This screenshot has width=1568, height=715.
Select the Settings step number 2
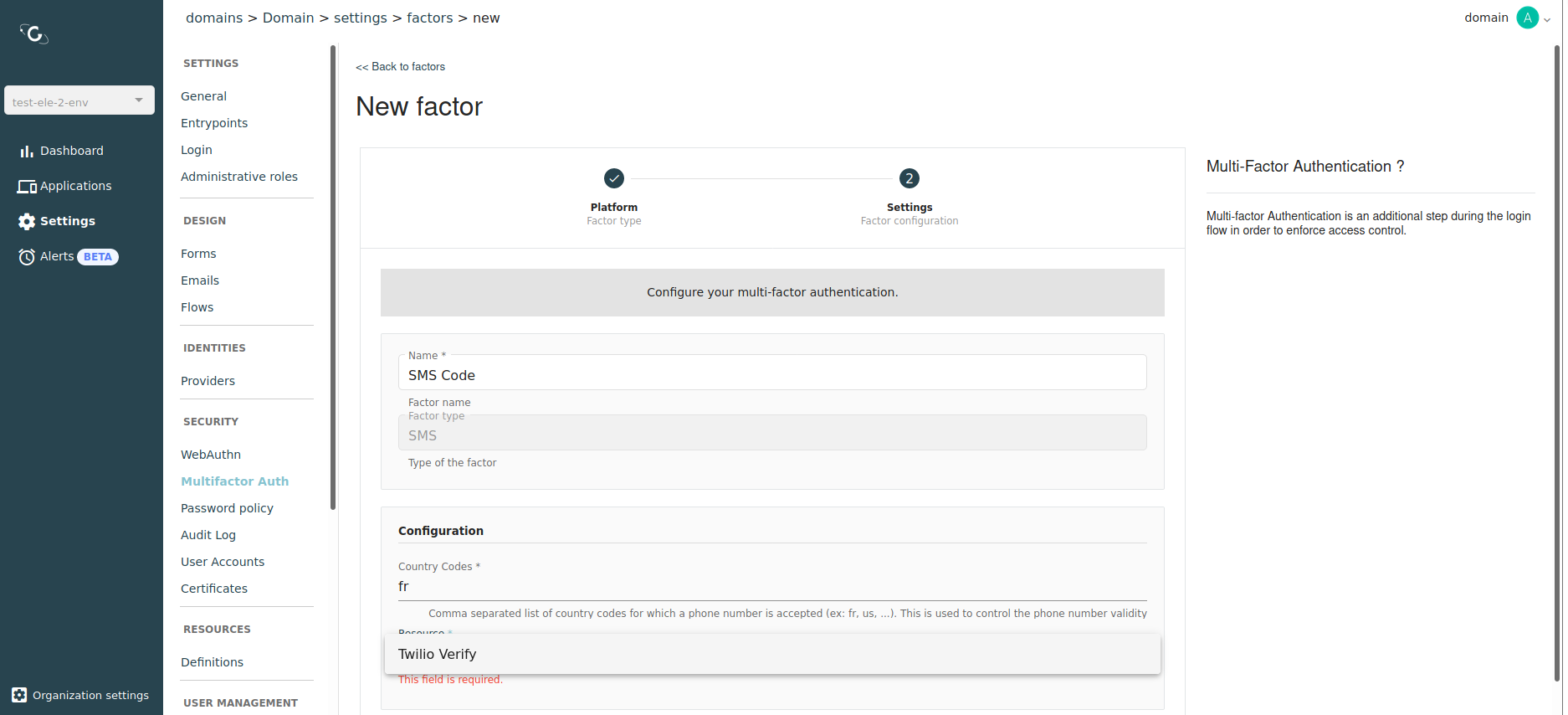coord(909,178)
